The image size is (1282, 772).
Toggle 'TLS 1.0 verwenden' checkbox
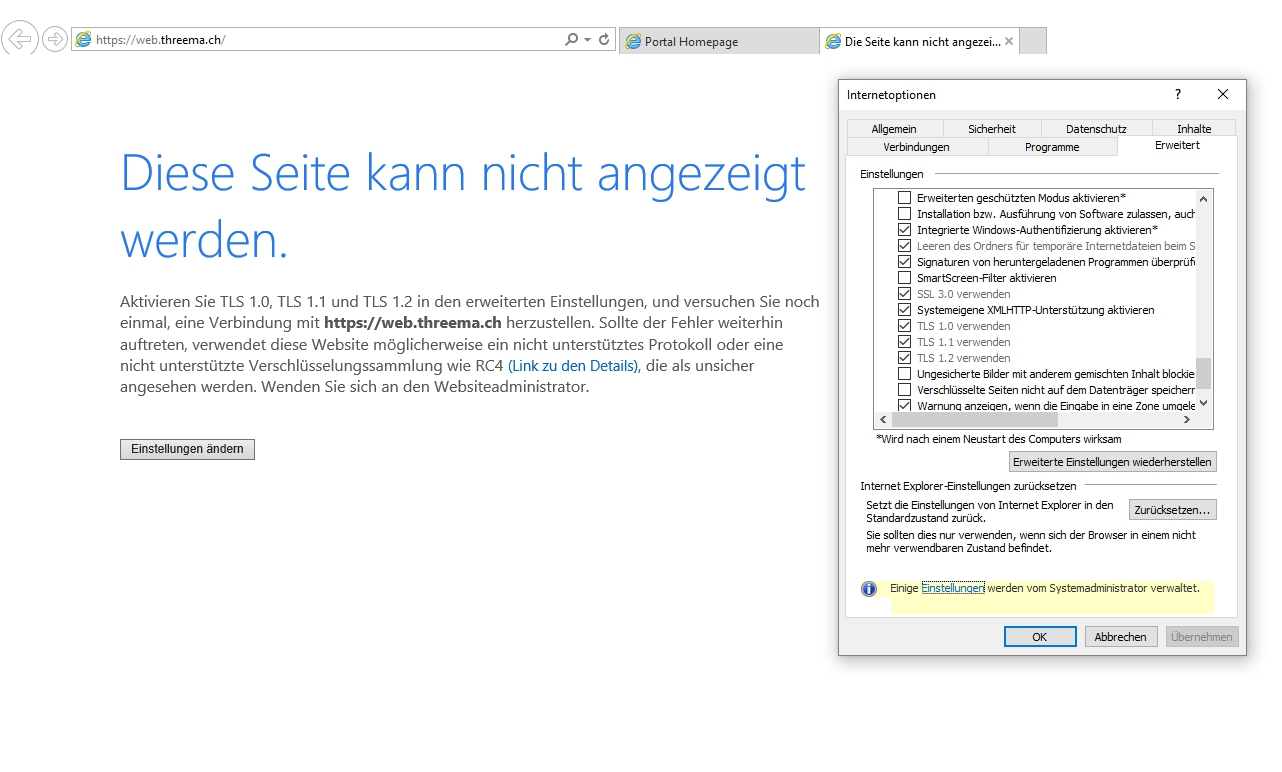pyautogui.click(x=905, y=326)
